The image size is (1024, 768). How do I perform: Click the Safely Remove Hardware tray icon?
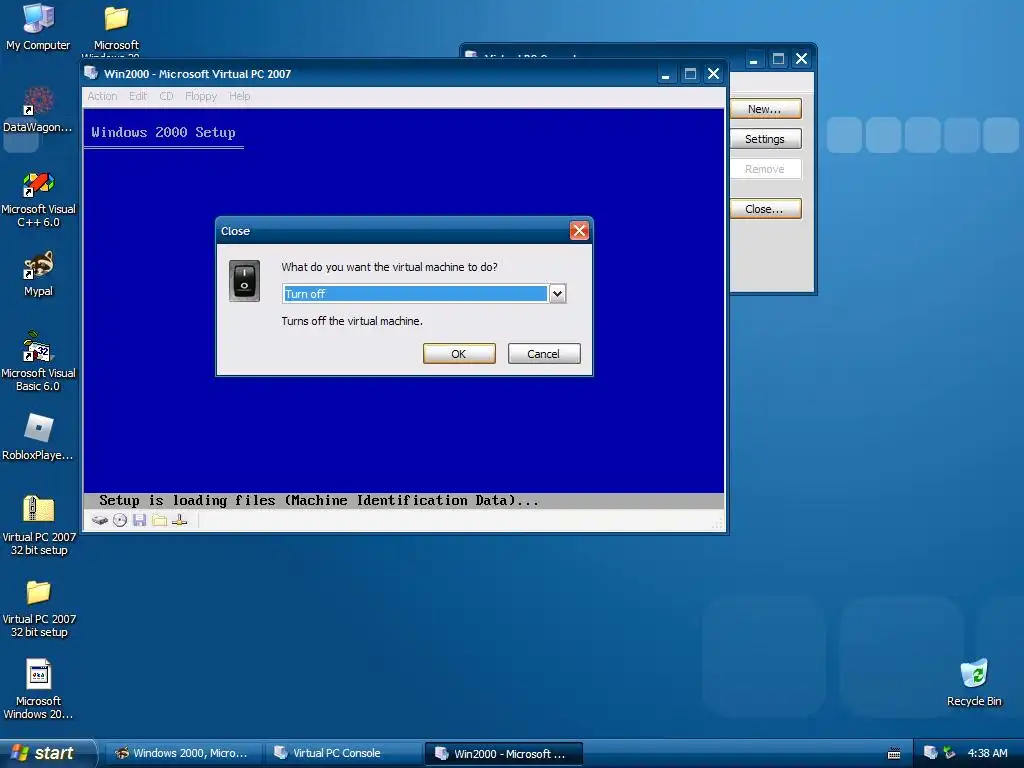click(x=950, y=753)
